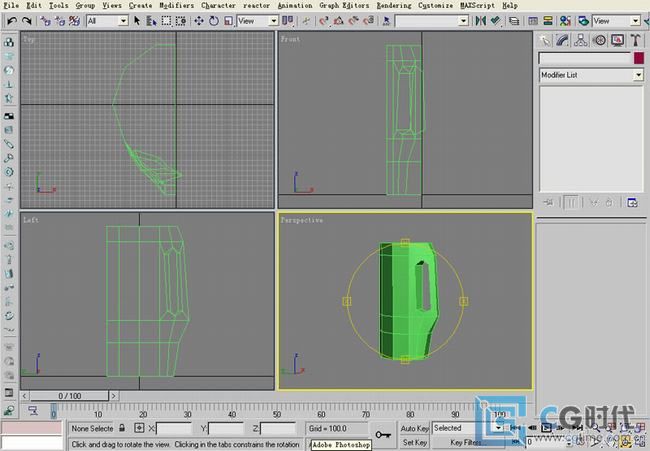Image resolution: width=650 pixels, height=451 pixels.
Task: Open the Curve Editor icon
Action: (x=533, y=21)
